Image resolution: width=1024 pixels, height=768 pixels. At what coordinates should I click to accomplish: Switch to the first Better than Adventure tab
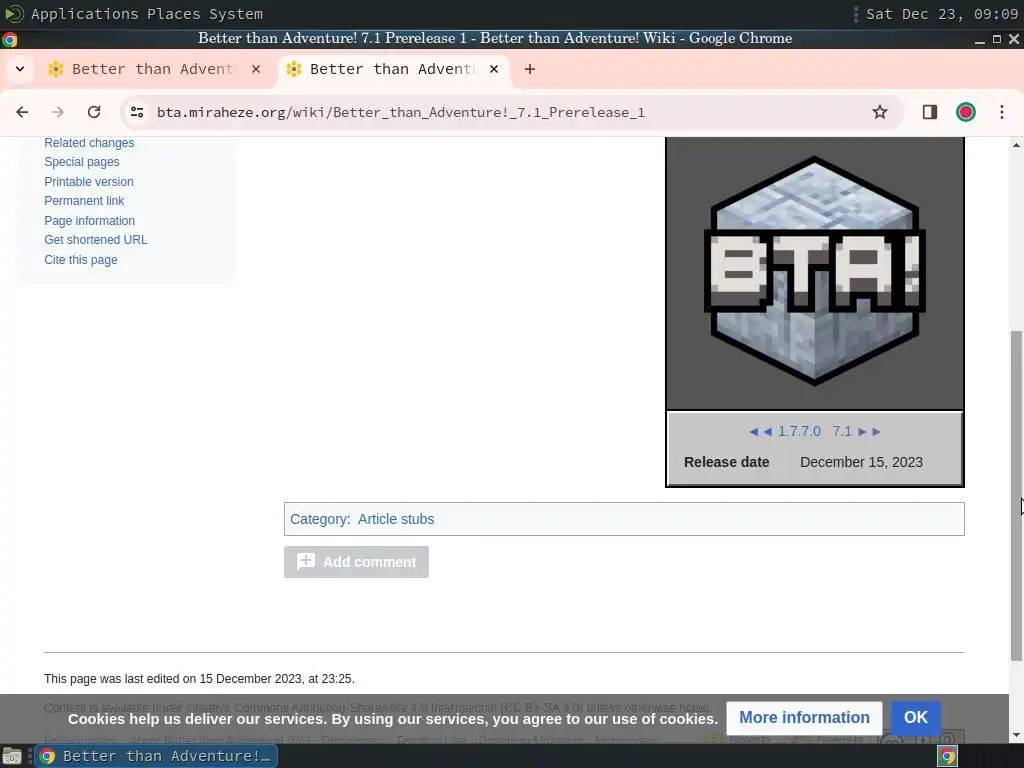[153, 69]
